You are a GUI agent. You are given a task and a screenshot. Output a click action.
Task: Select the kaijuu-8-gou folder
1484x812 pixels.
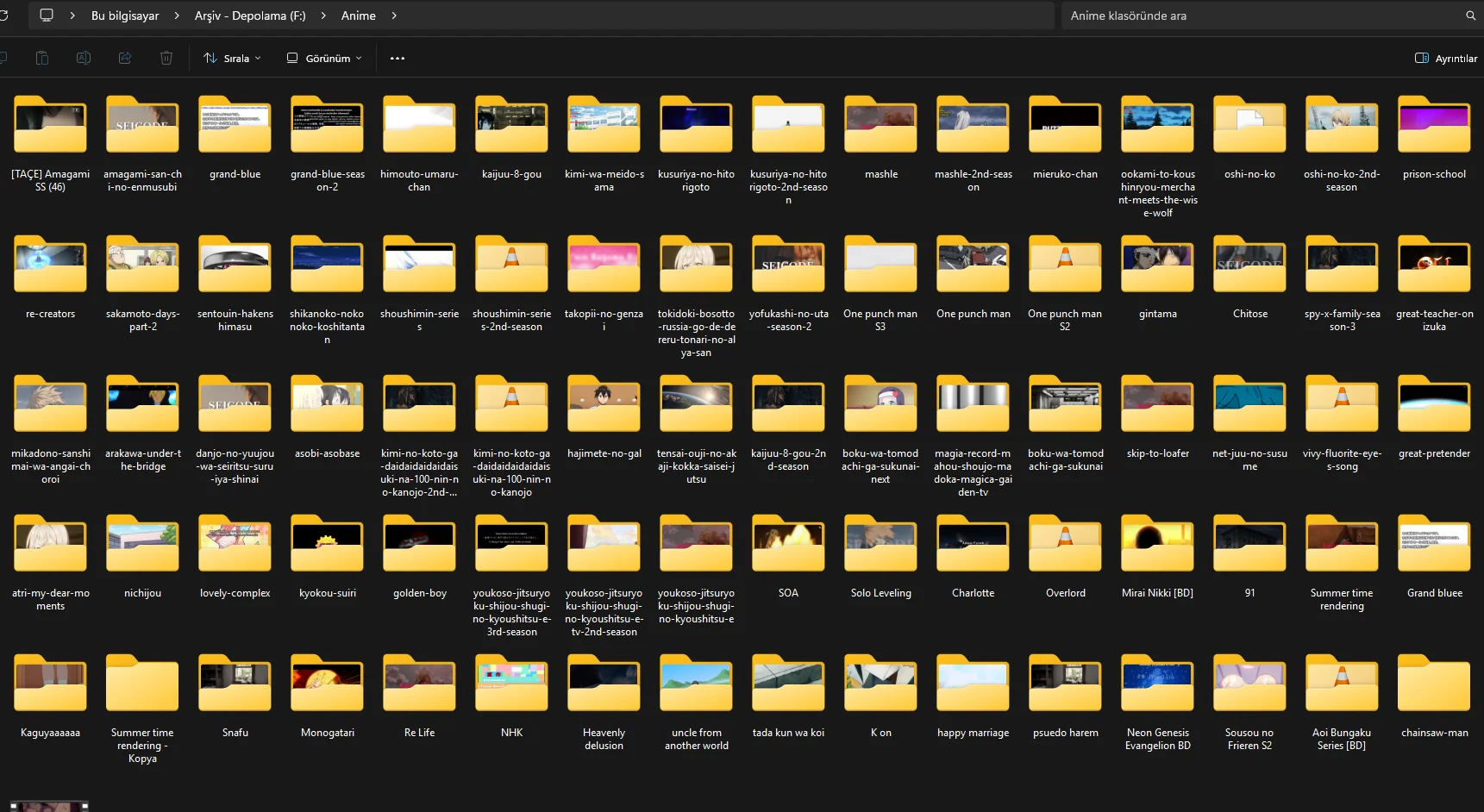[511, 138]
